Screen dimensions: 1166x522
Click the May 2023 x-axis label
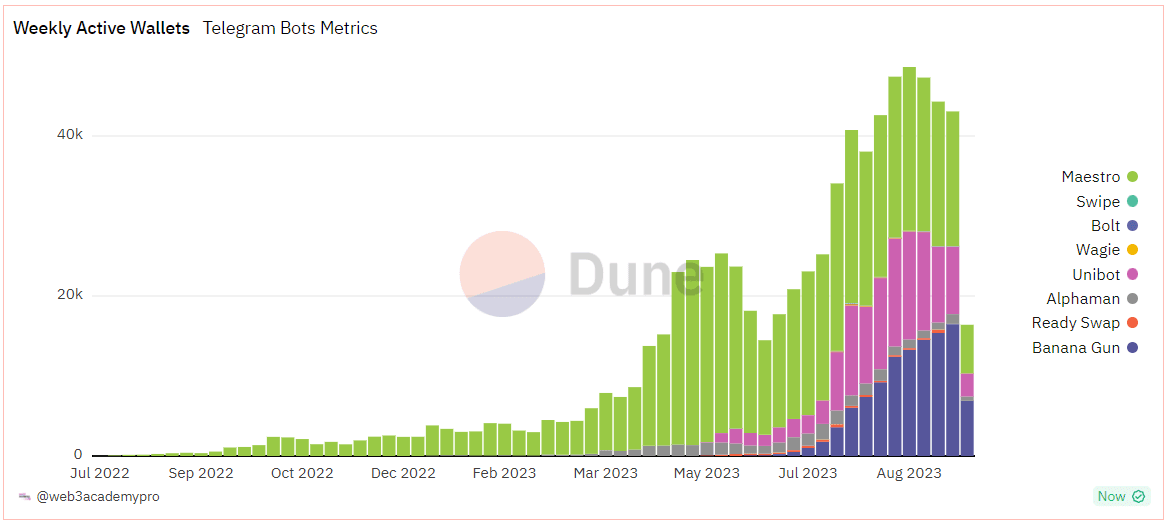pyautogui.click(x=705, y=473)
